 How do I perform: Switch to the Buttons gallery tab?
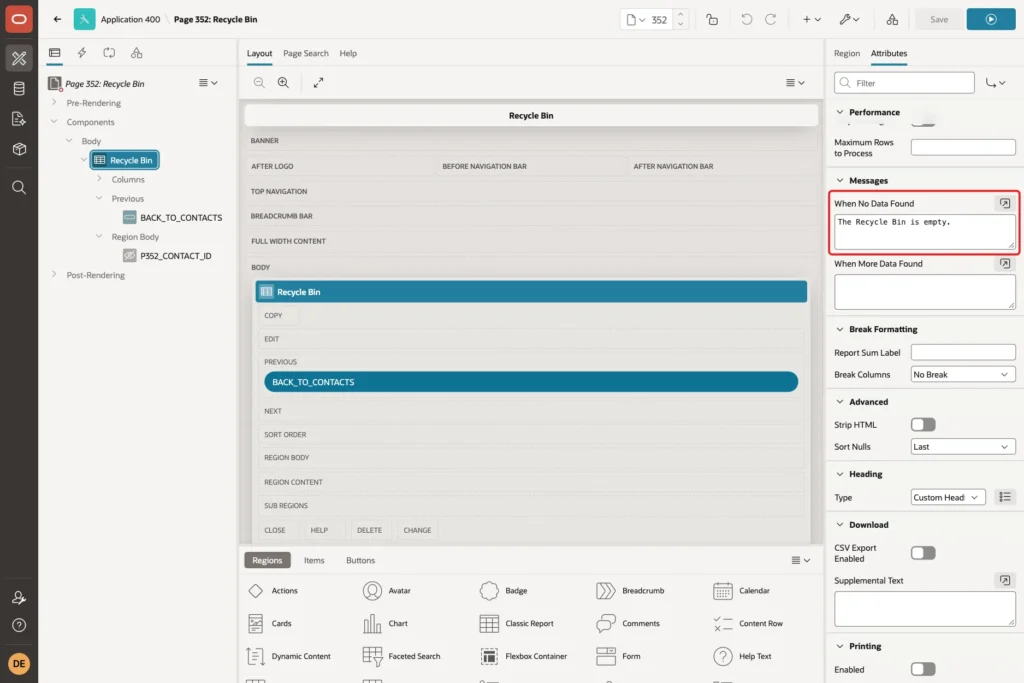360,560
